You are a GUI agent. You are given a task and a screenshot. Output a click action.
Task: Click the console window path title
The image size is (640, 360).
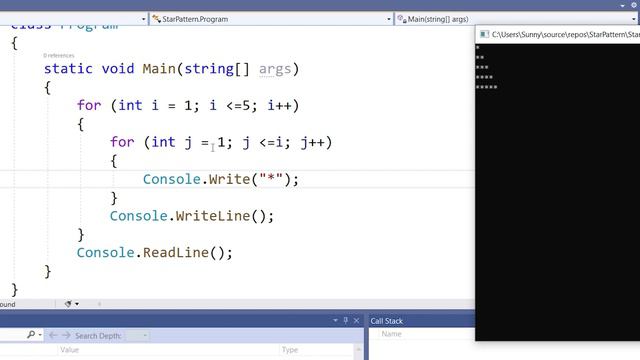point(566,34)
